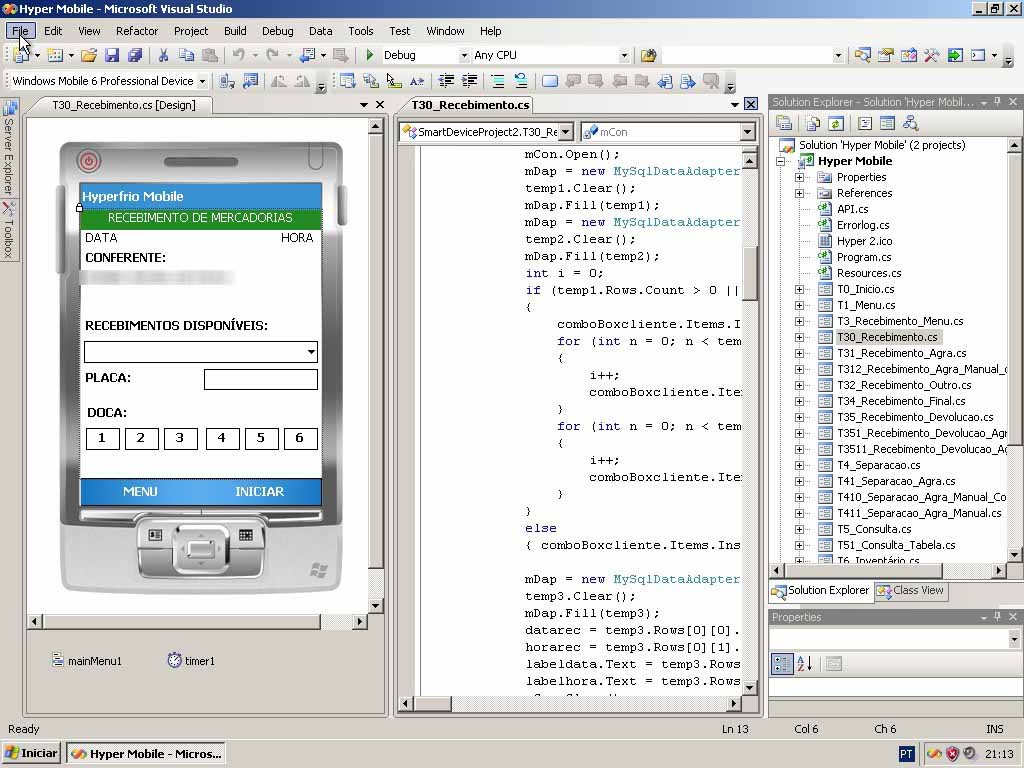Click the Copy toolbar icon
Viewport: 1024px width, 768px height.
(x=186, y=56)
